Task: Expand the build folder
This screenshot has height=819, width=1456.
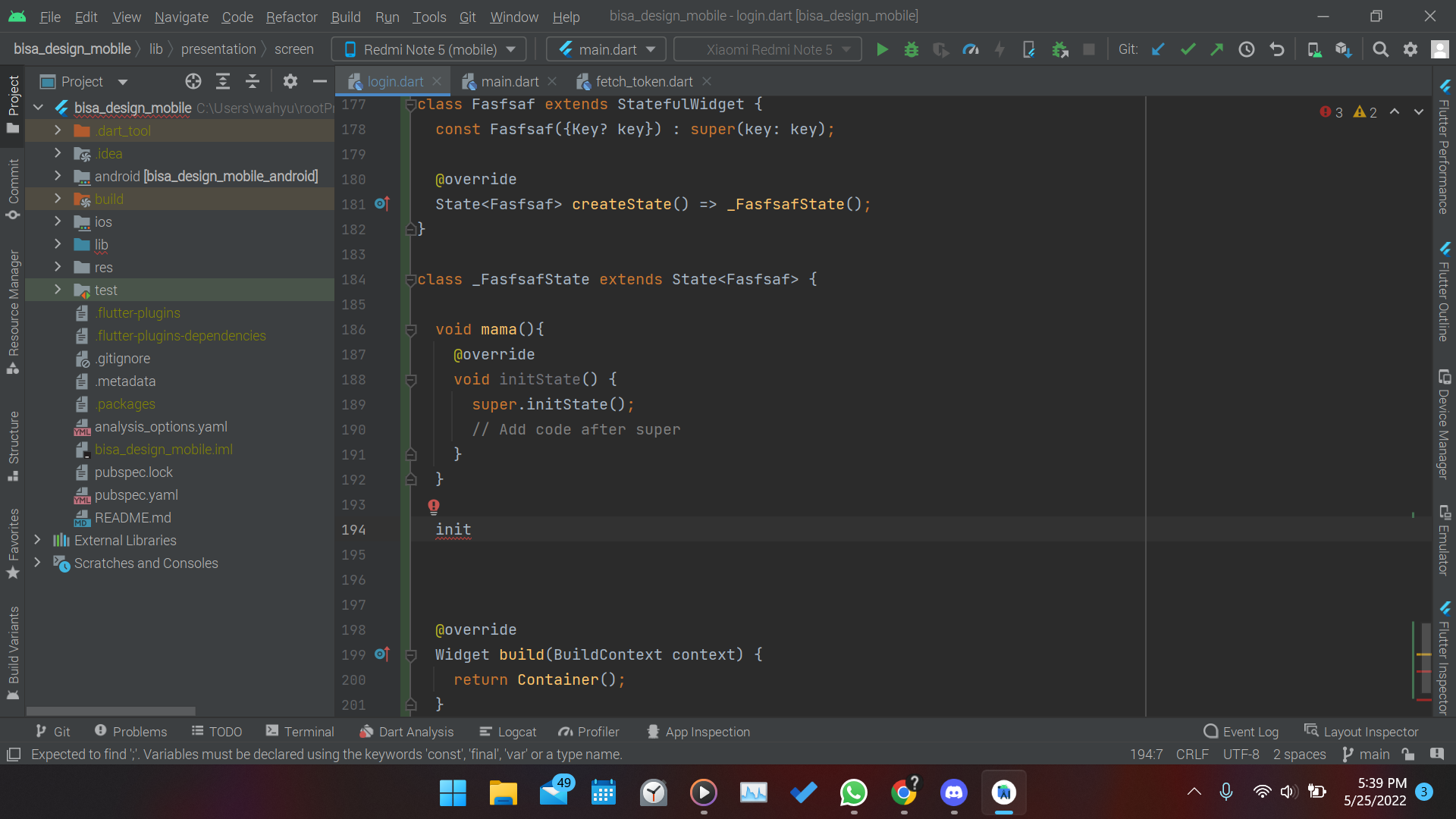Action: tap(58, 199)
